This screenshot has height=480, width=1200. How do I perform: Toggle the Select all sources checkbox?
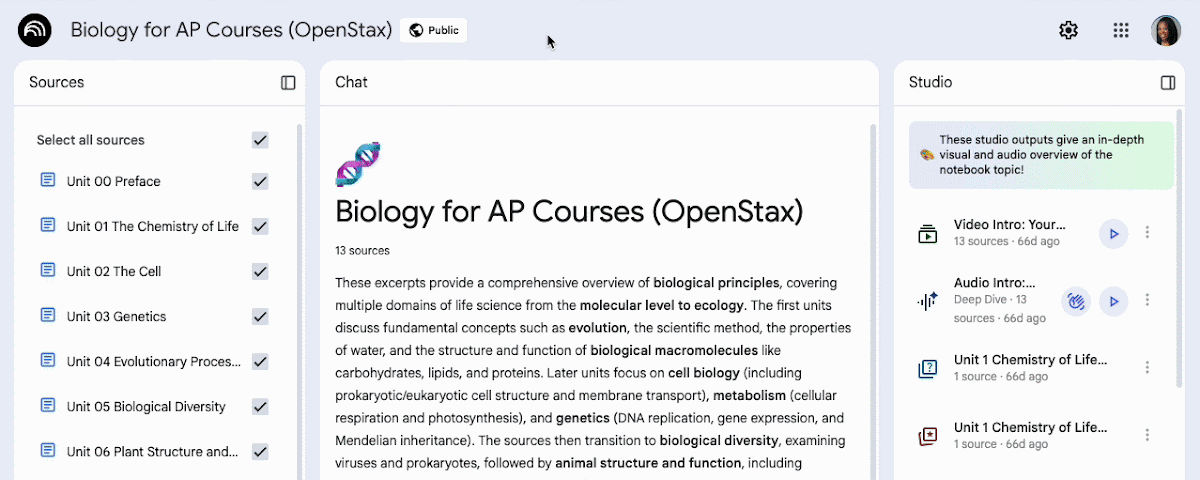point(260,140)
